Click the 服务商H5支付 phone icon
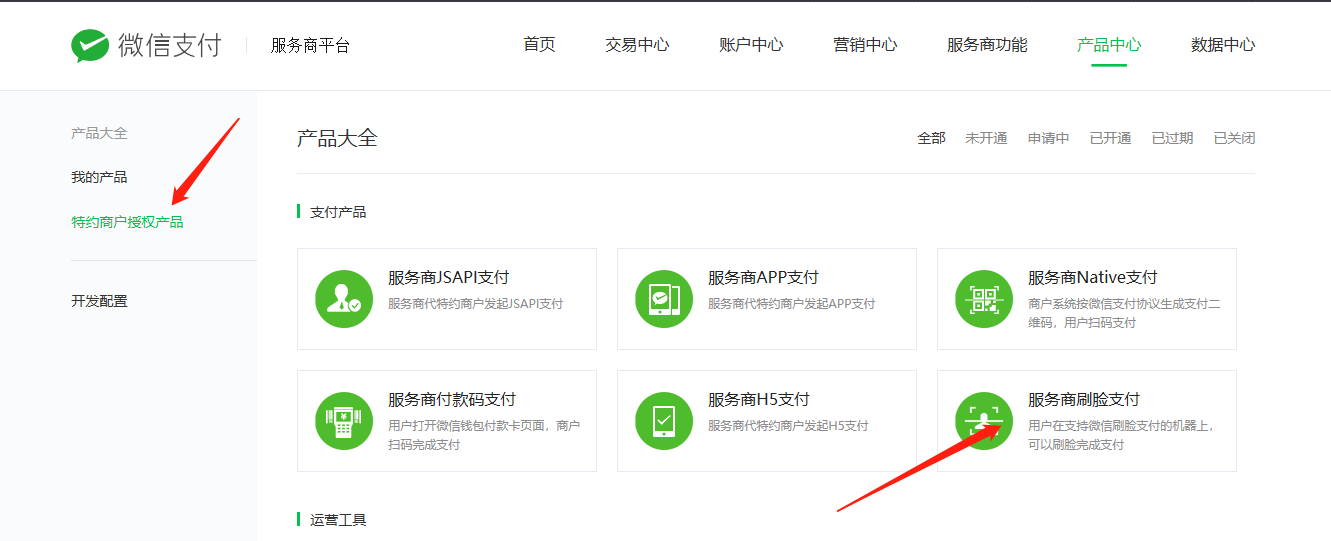The image size is (1331, 541). [x=664, y=421]
